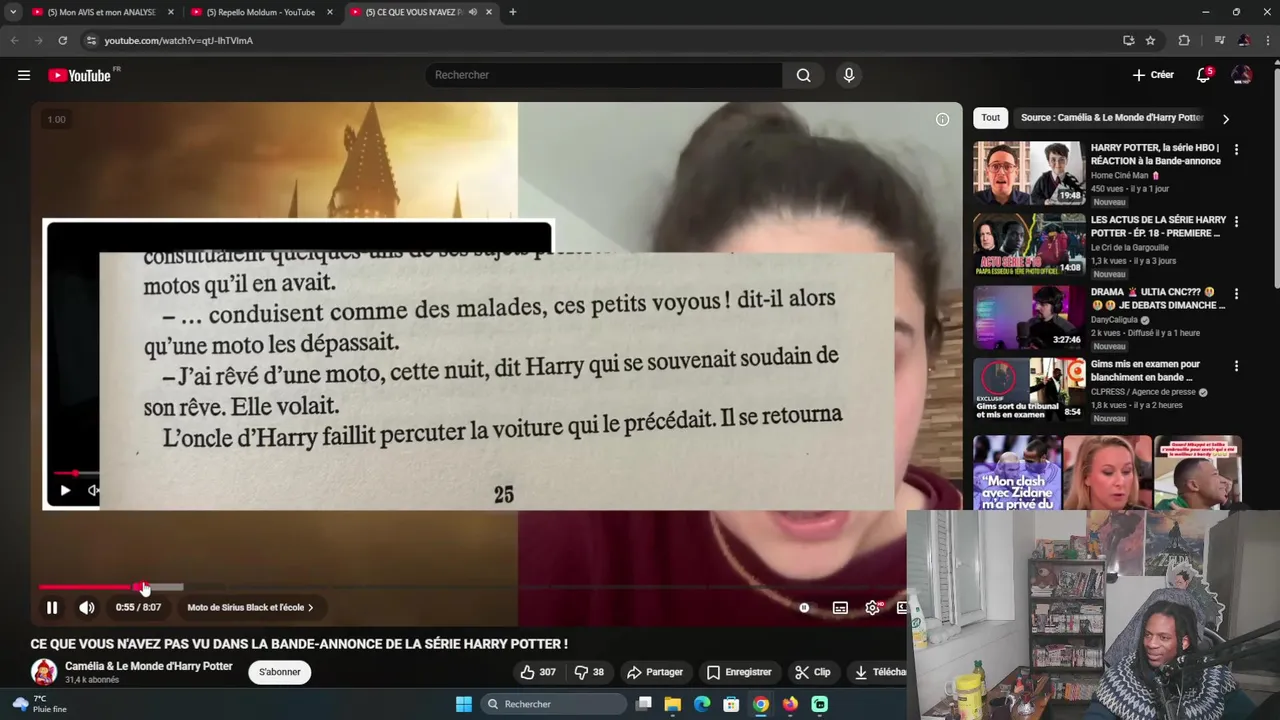Open a new browser tab
This screenshot has width=1280, height=720.
[x=513, y=12]
